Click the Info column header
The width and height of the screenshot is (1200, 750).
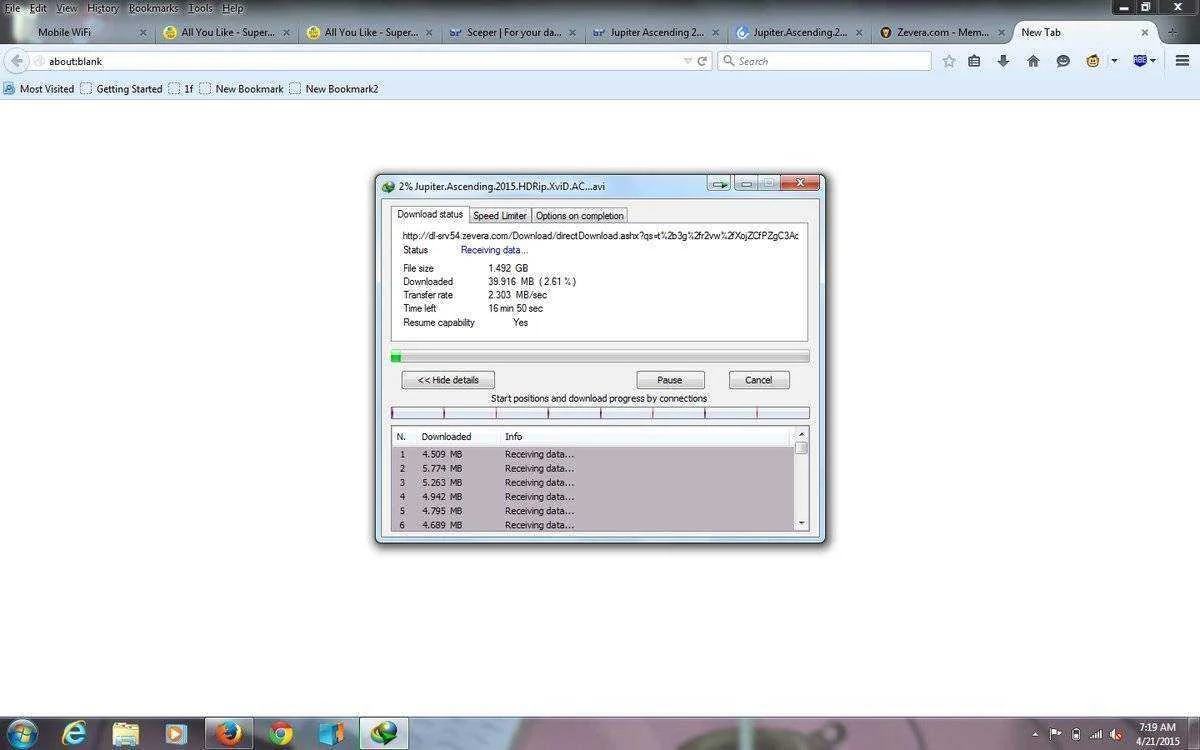coord(513,437)
